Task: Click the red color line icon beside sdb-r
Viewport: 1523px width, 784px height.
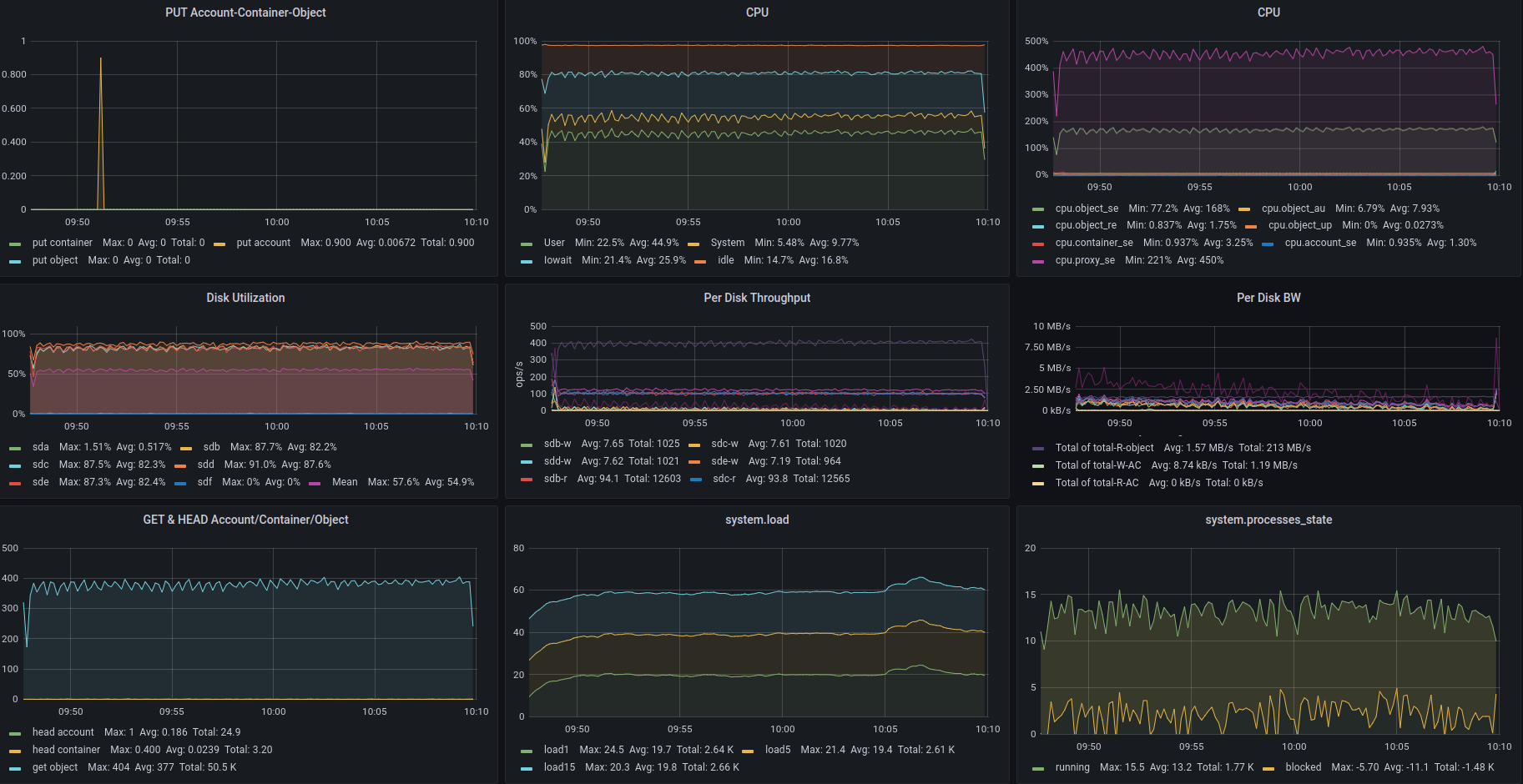Action: [527, 480]
